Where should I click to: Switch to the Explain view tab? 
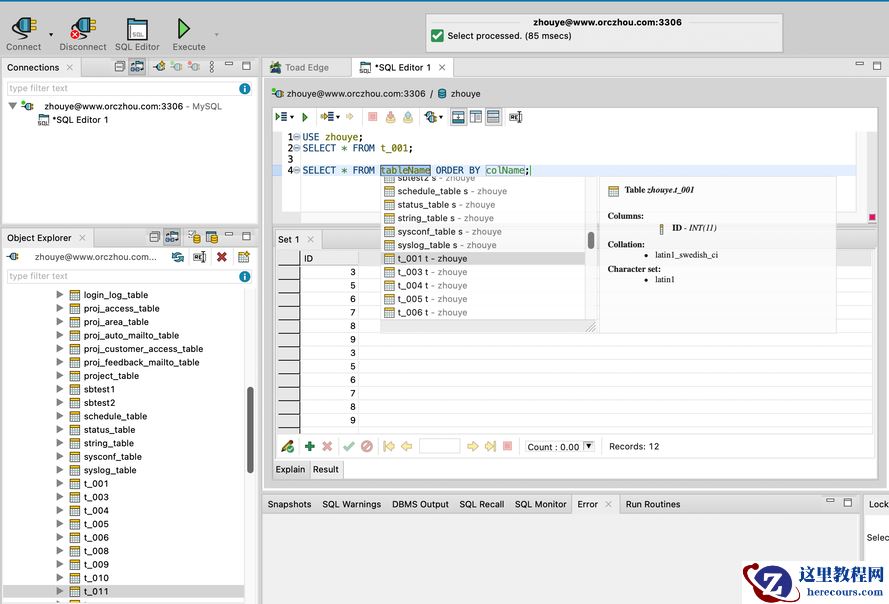[x=290, y=469]
